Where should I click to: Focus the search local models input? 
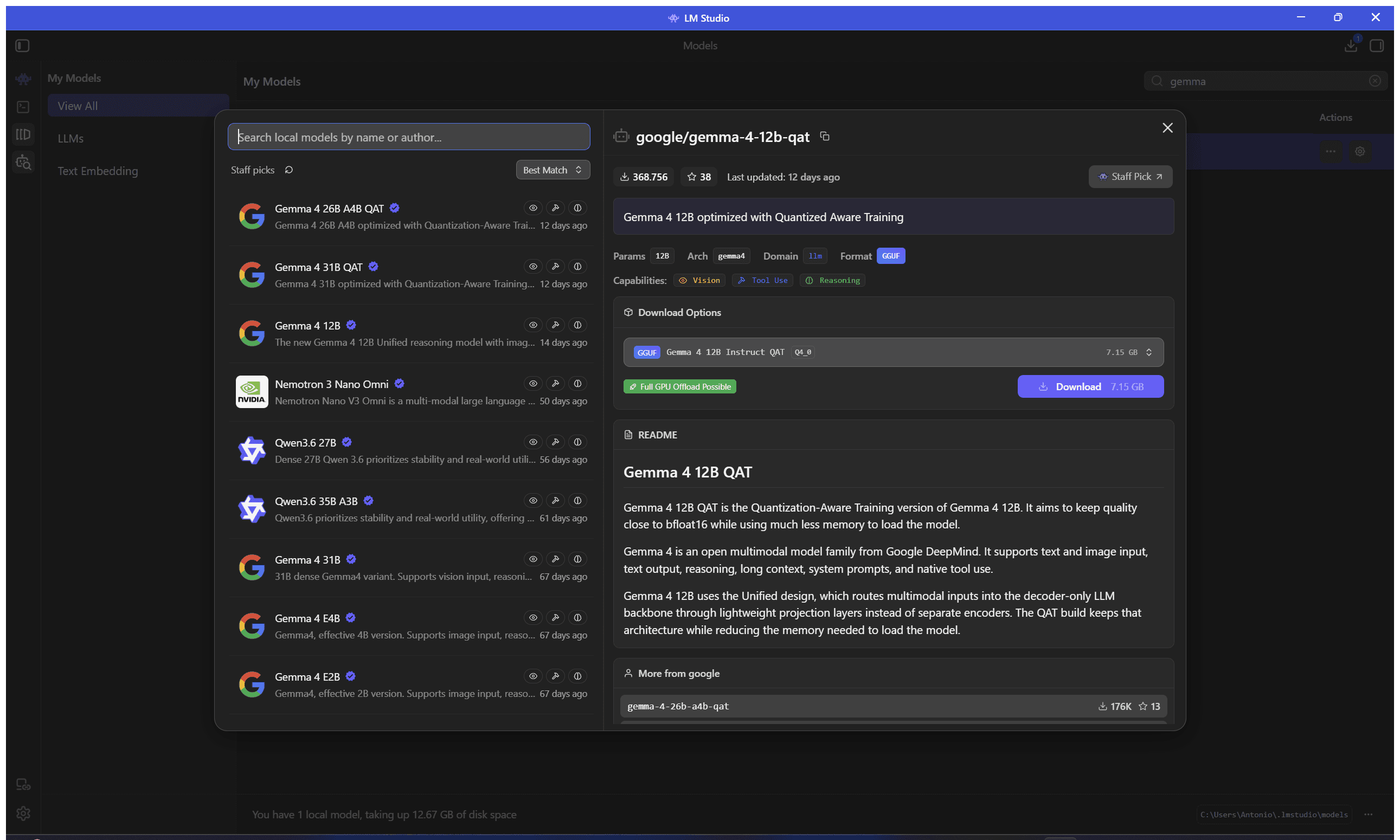tap(408, 137)
